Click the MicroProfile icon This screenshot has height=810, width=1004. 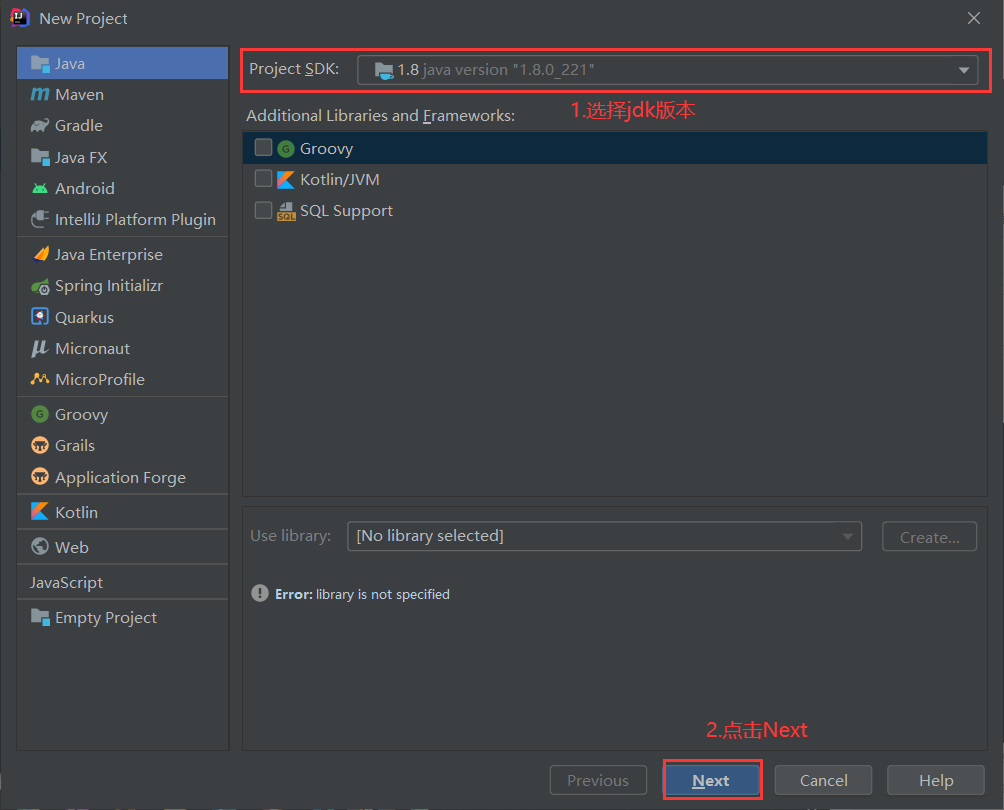(40, 379)
